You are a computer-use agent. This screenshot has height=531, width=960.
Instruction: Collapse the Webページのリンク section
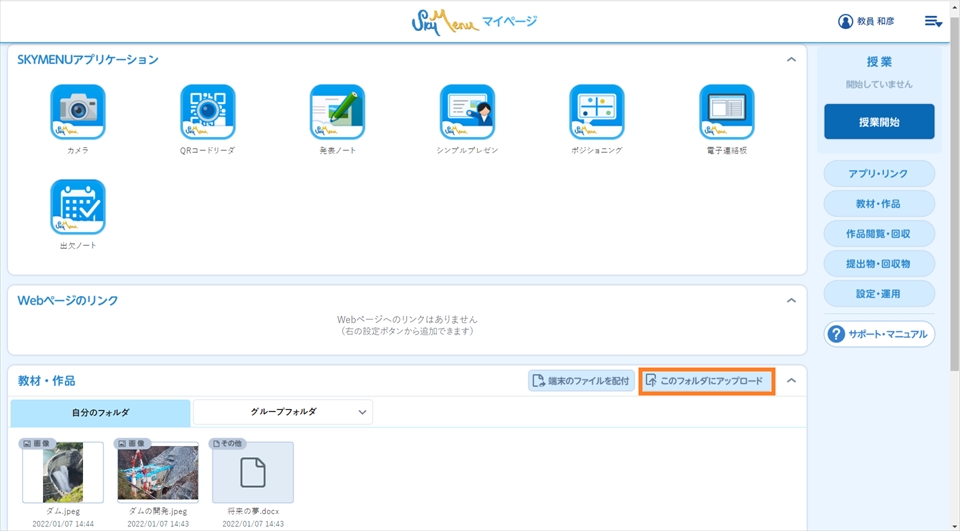point(791,300)
